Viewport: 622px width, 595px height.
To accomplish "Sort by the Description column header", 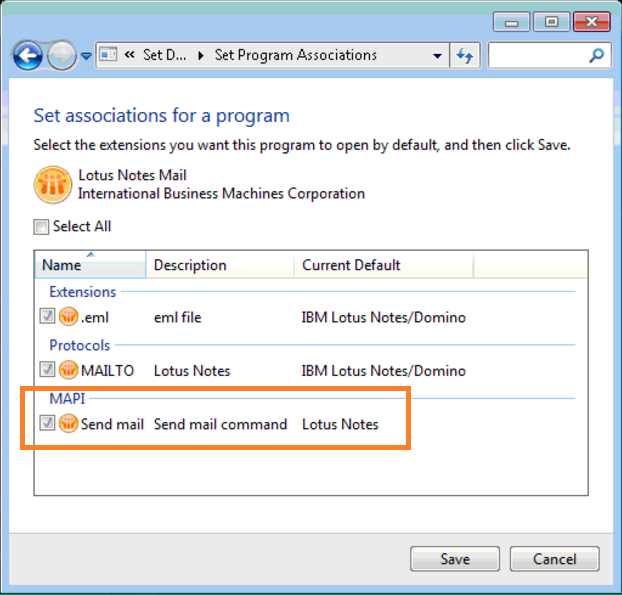I will tap(220, 265).
